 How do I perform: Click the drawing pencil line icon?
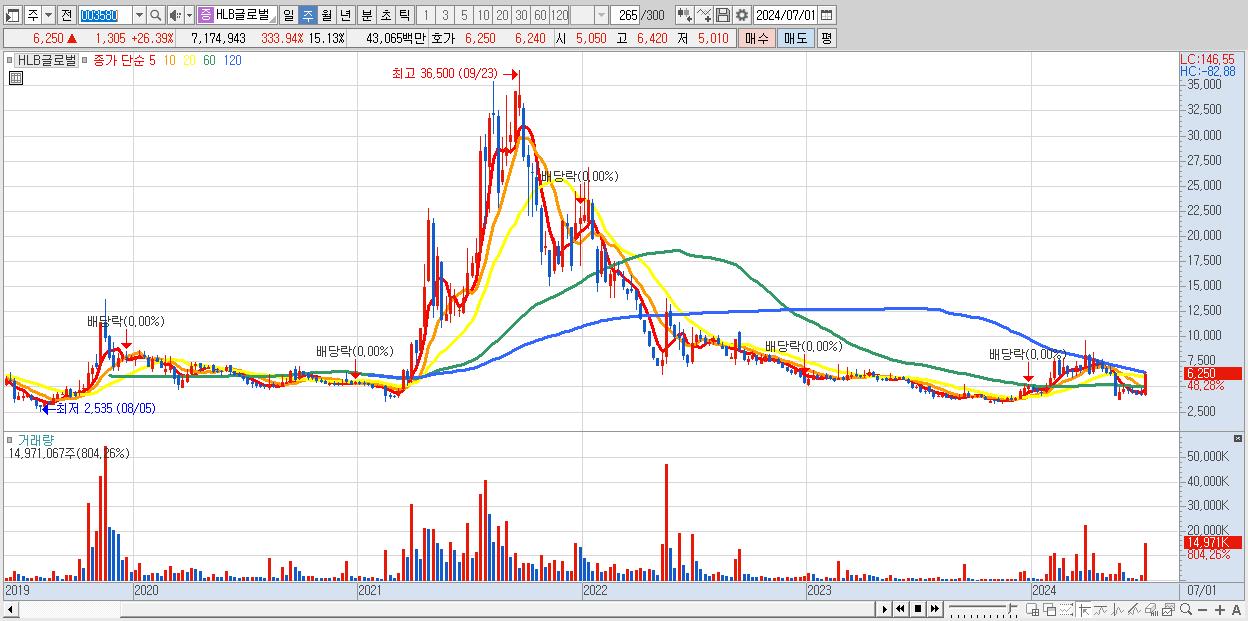pyautogui.click(x=1134, y=610)
